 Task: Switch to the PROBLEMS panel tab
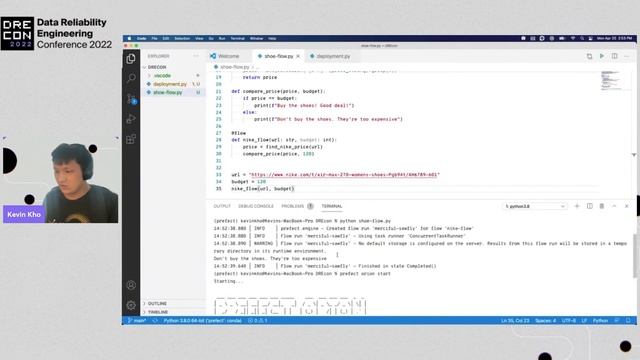coord(297,206)
